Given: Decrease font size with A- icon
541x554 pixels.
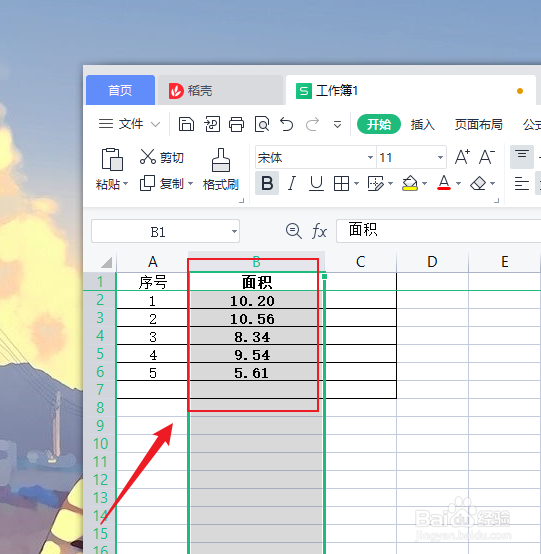Looking at the screenshot, I should pos(487,157).
